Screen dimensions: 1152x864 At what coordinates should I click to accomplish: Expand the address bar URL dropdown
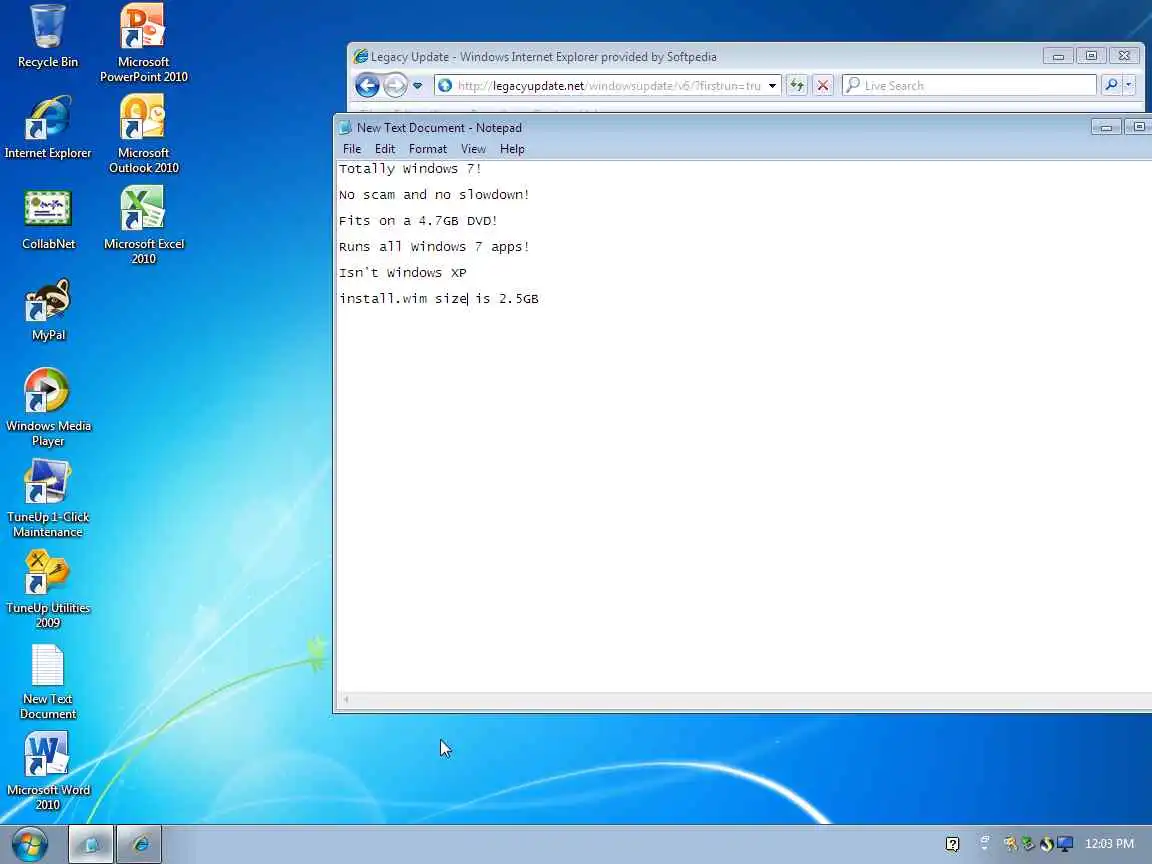click(x=772, y=86)
